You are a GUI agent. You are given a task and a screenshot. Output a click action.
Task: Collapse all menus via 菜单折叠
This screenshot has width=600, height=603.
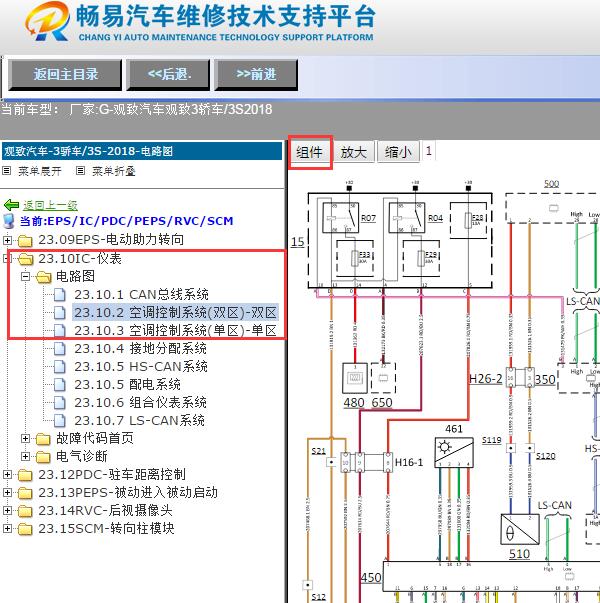tap(113, 171)
